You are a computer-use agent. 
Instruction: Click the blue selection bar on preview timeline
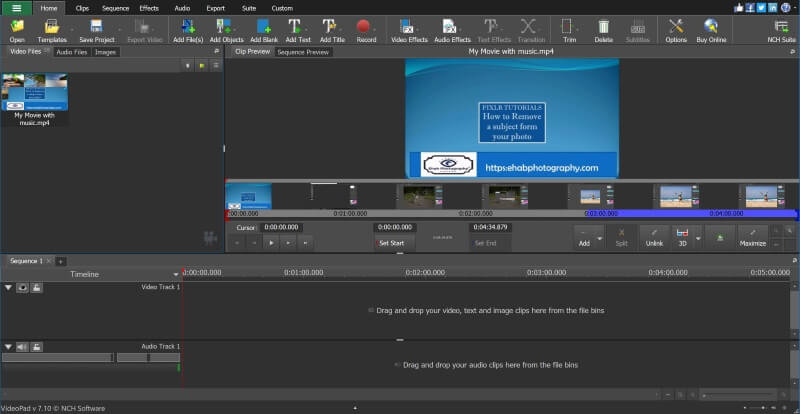691,214
